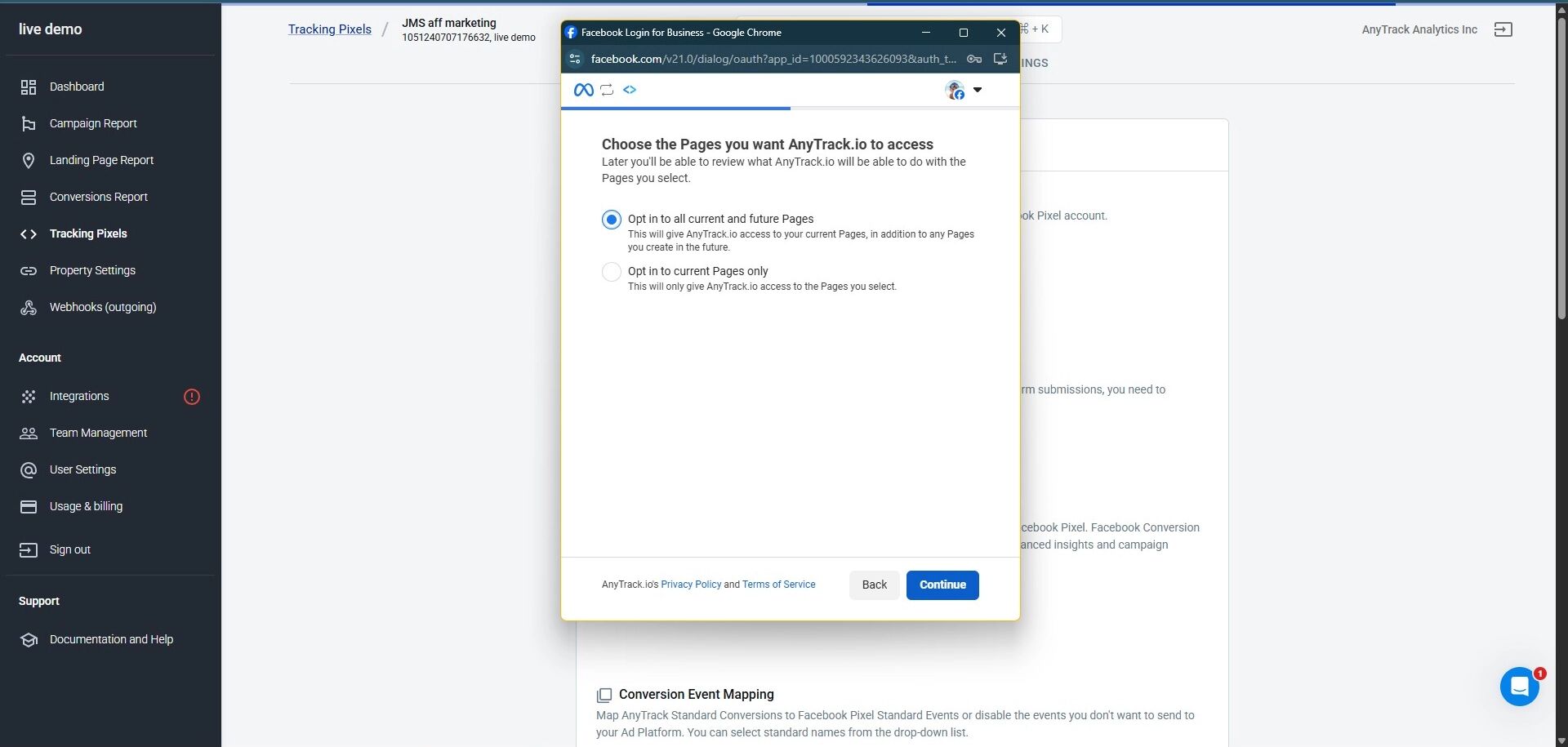Open AnyTrack.io's Privacy Policy link

(691, 585)
